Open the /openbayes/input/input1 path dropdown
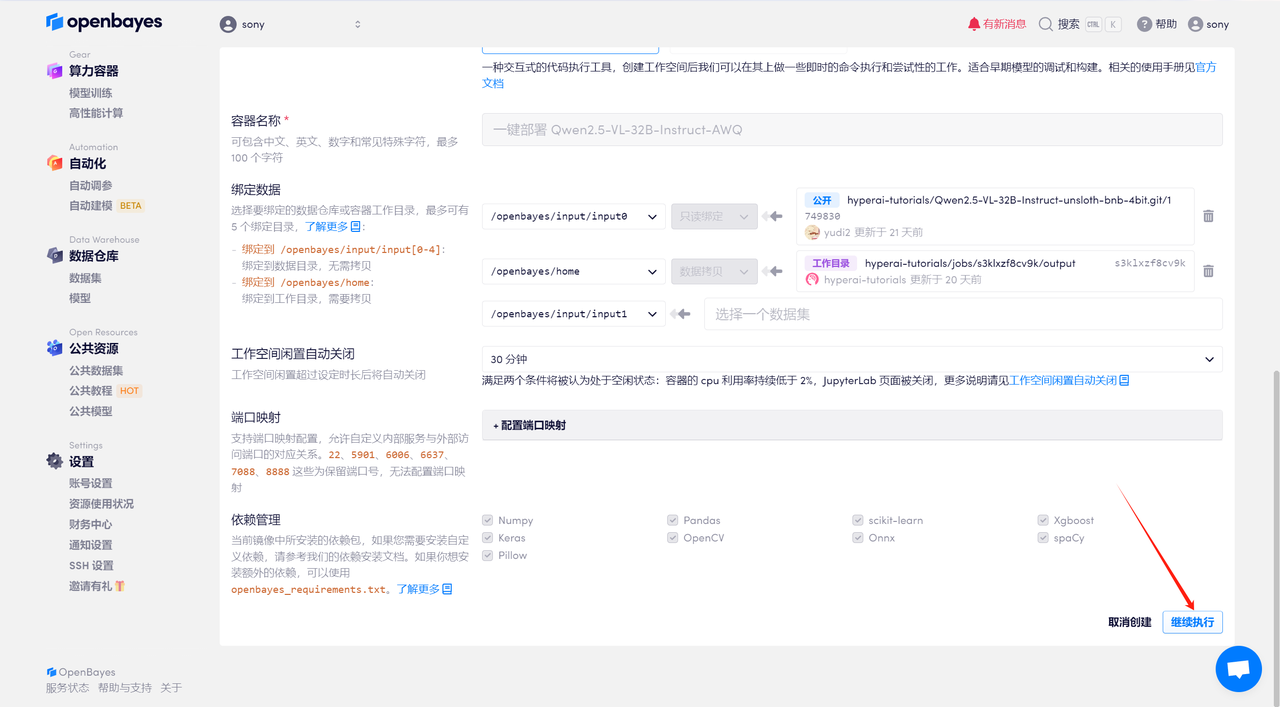The width and height of the screenshot is (1280, 707). point(574,314)
